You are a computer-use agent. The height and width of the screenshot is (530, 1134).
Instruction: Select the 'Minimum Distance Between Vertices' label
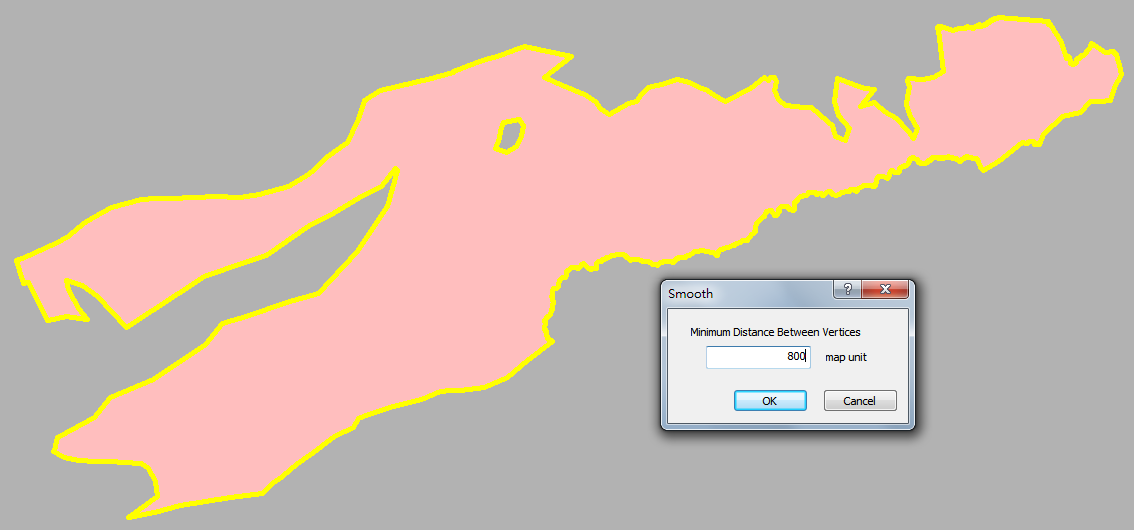[x=775, y=333]
